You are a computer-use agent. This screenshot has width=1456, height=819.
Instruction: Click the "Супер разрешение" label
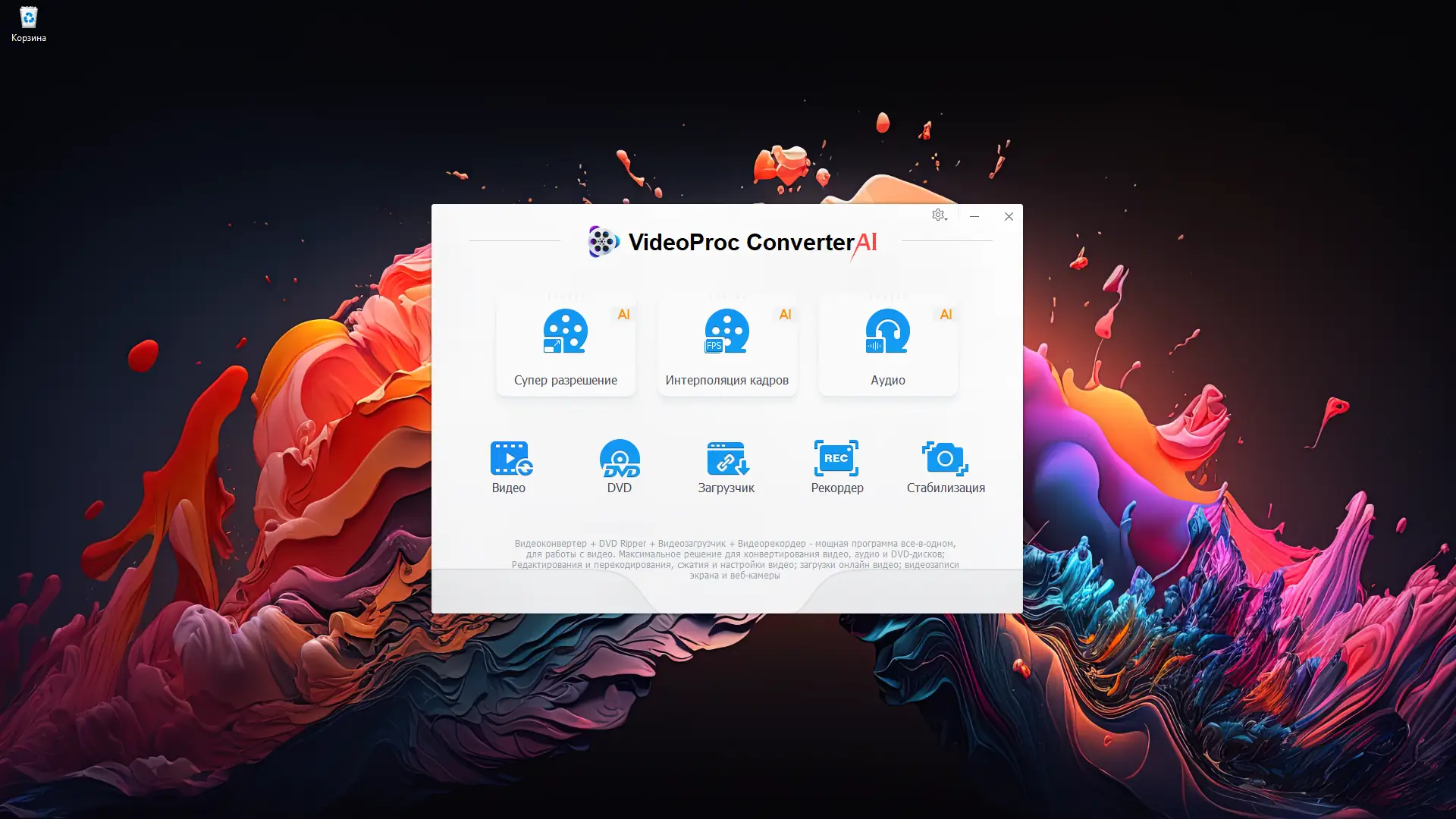click(x=565, y=380)
